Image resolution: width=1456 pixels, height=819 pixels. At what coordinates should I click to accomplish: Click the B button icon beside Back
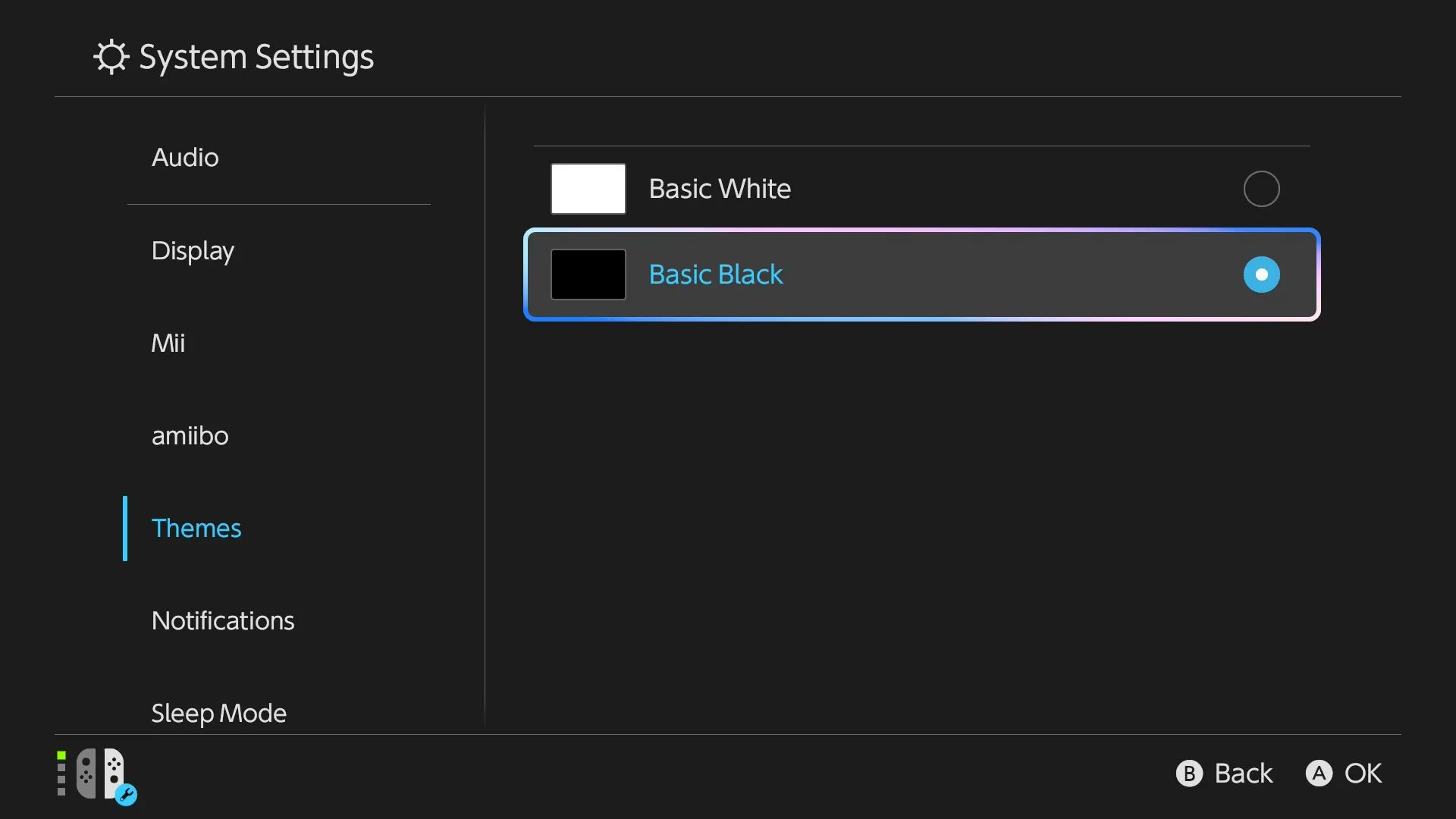coord(1189,773)
